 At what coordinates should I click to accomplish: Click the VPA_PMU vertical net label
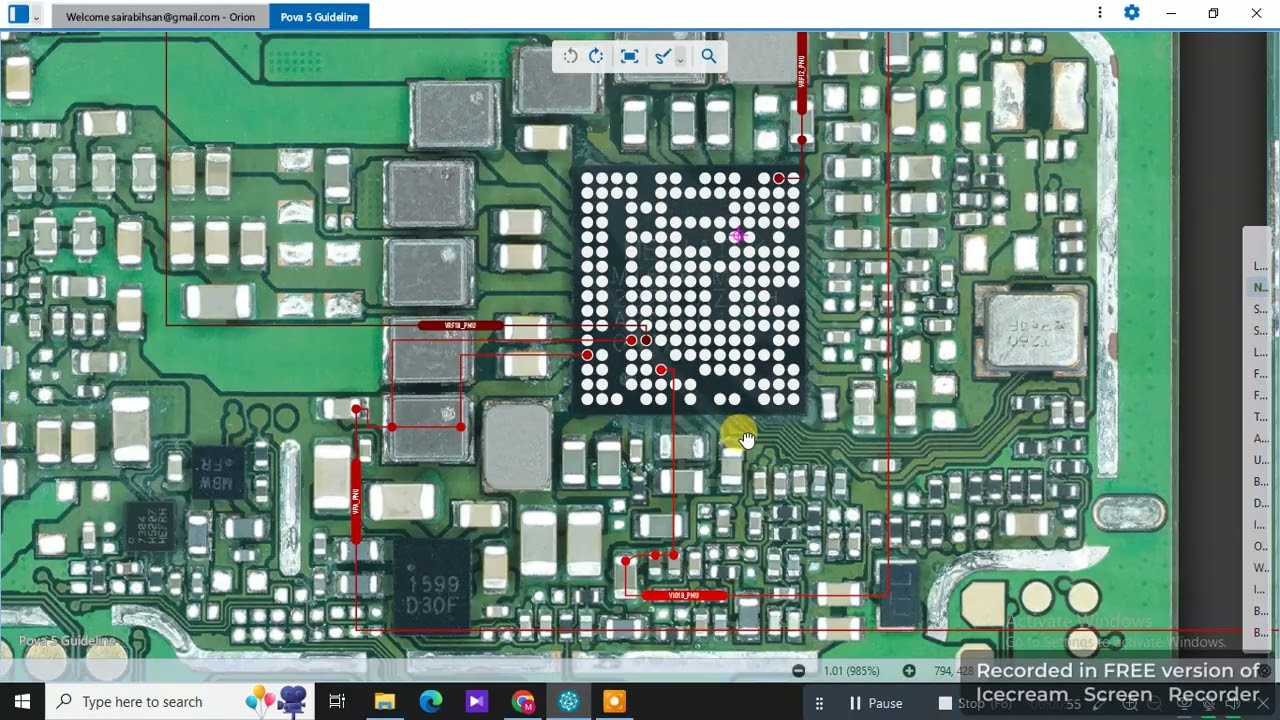[x=355, y=501]
